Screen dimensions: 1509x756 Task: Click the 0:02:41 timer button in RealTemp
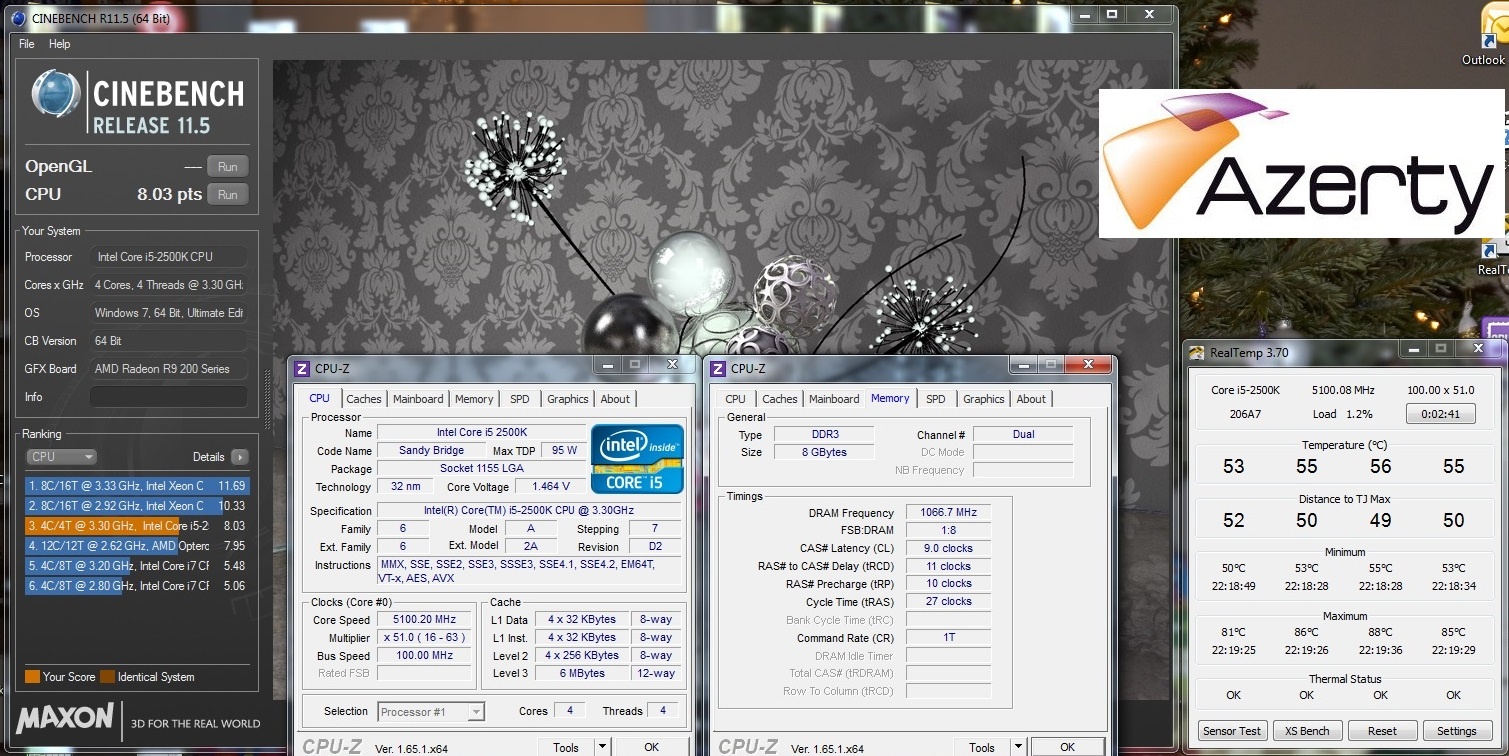pos(1440,414)
